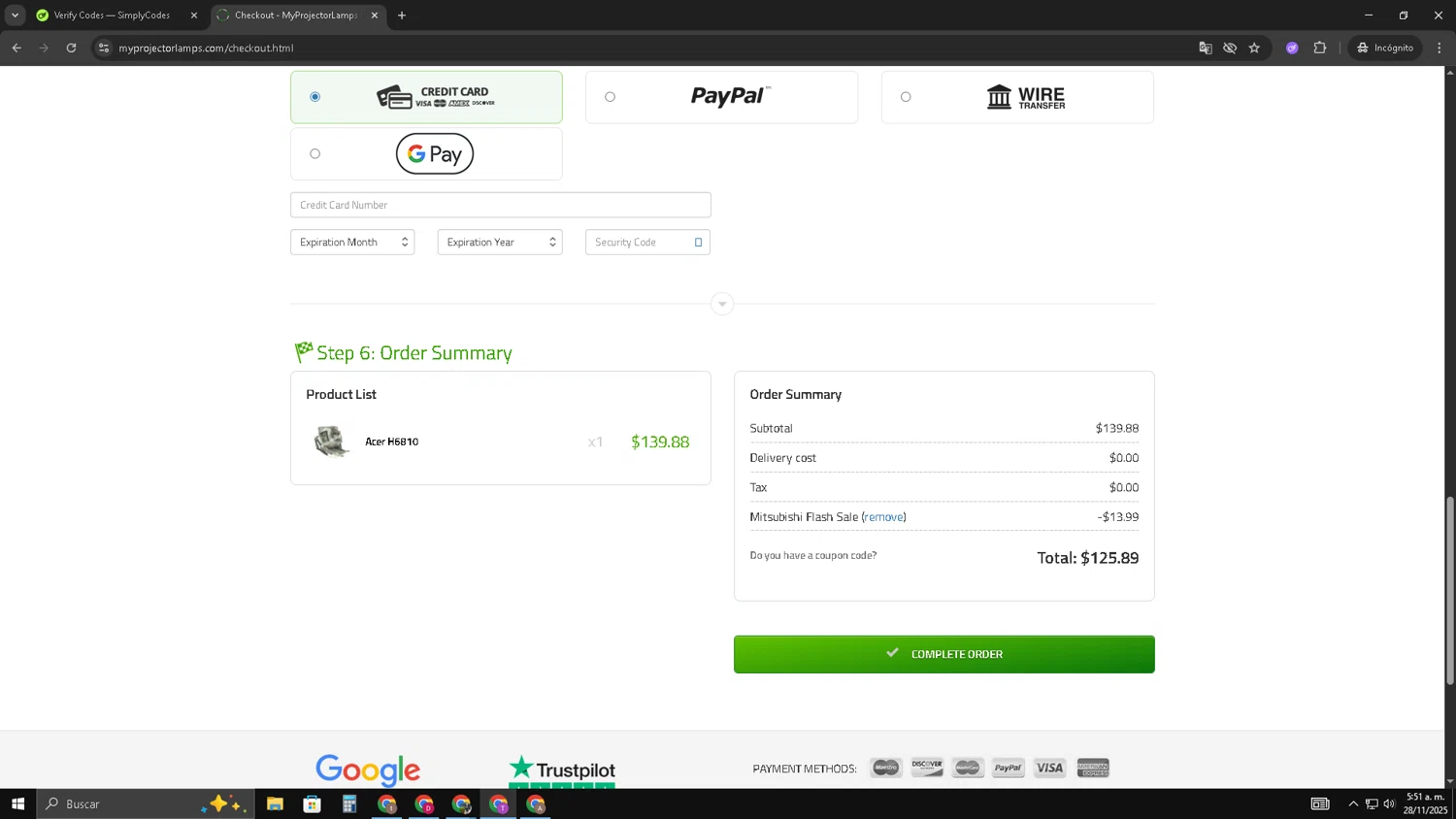Click the Subtotal $139.88 value
Screen dimensions: 1456x819
pos(1117,428)
